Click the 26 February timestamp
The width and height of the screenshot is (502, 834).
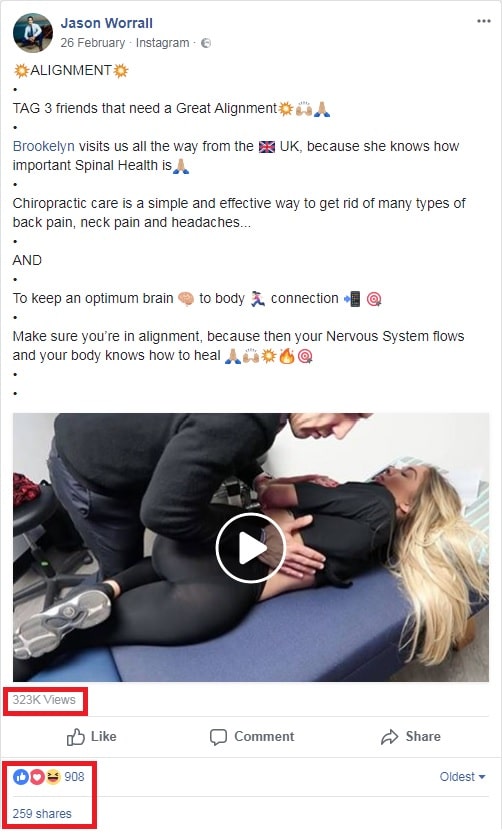[x=93, y=43]
